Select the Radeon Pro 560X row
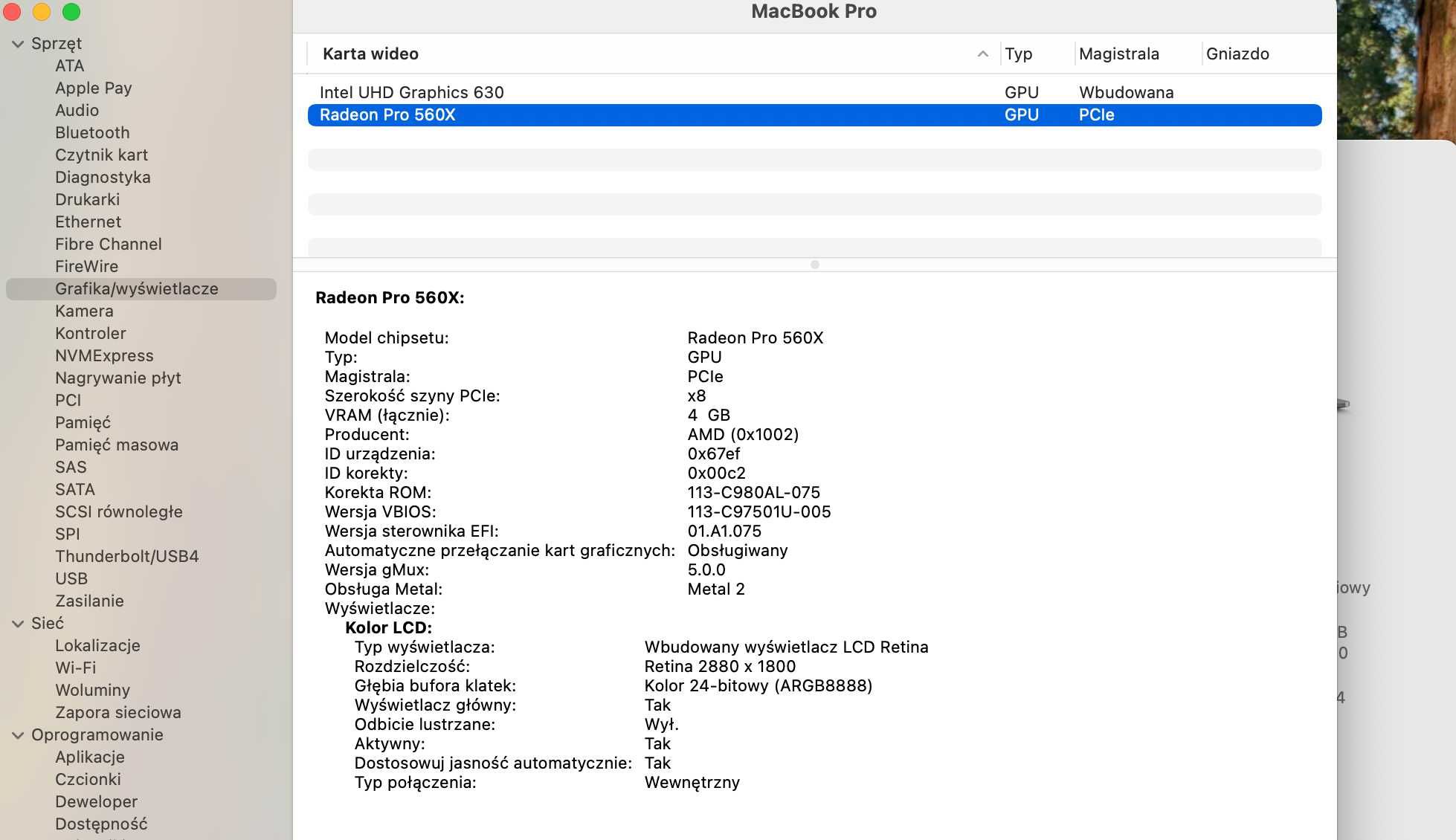The width and height of the screenshot is (1456, 840). click(814, 114)
